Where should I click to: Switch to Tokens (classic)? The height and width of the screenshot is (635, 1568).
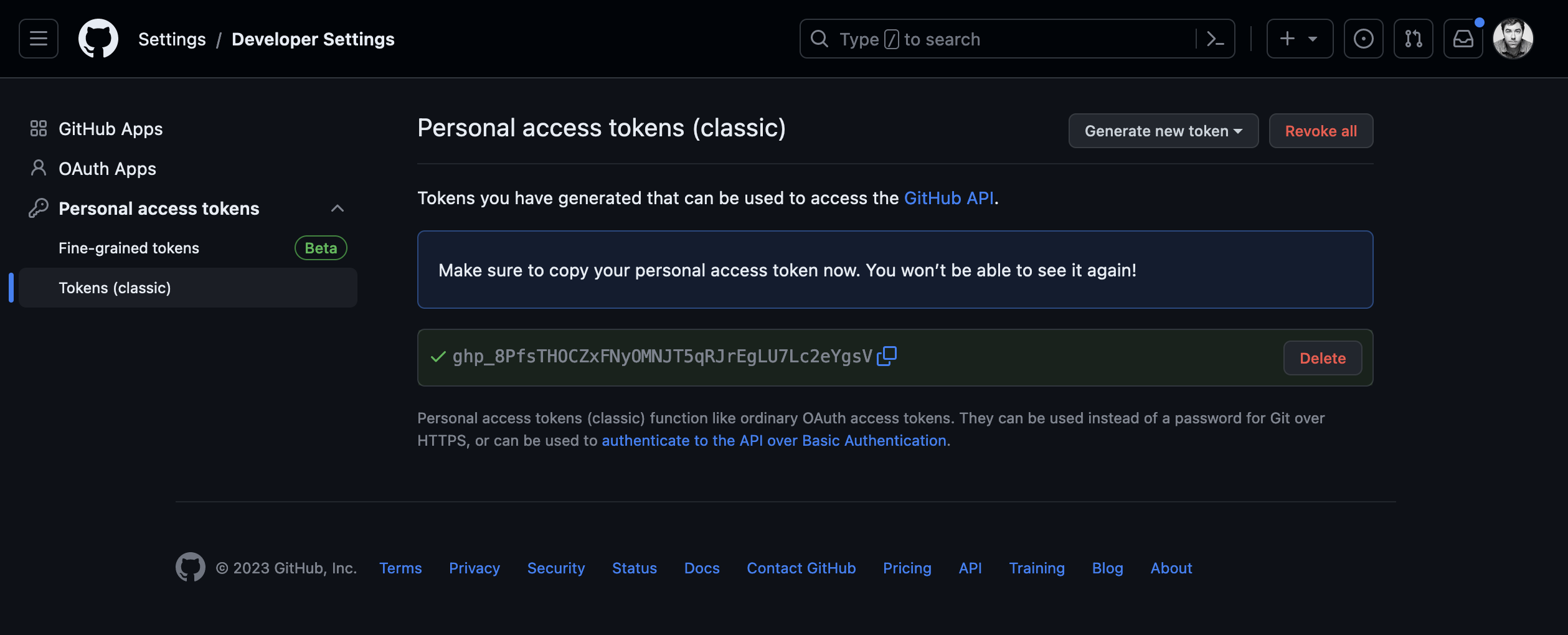pyautogui.click(x=115, y=288)
